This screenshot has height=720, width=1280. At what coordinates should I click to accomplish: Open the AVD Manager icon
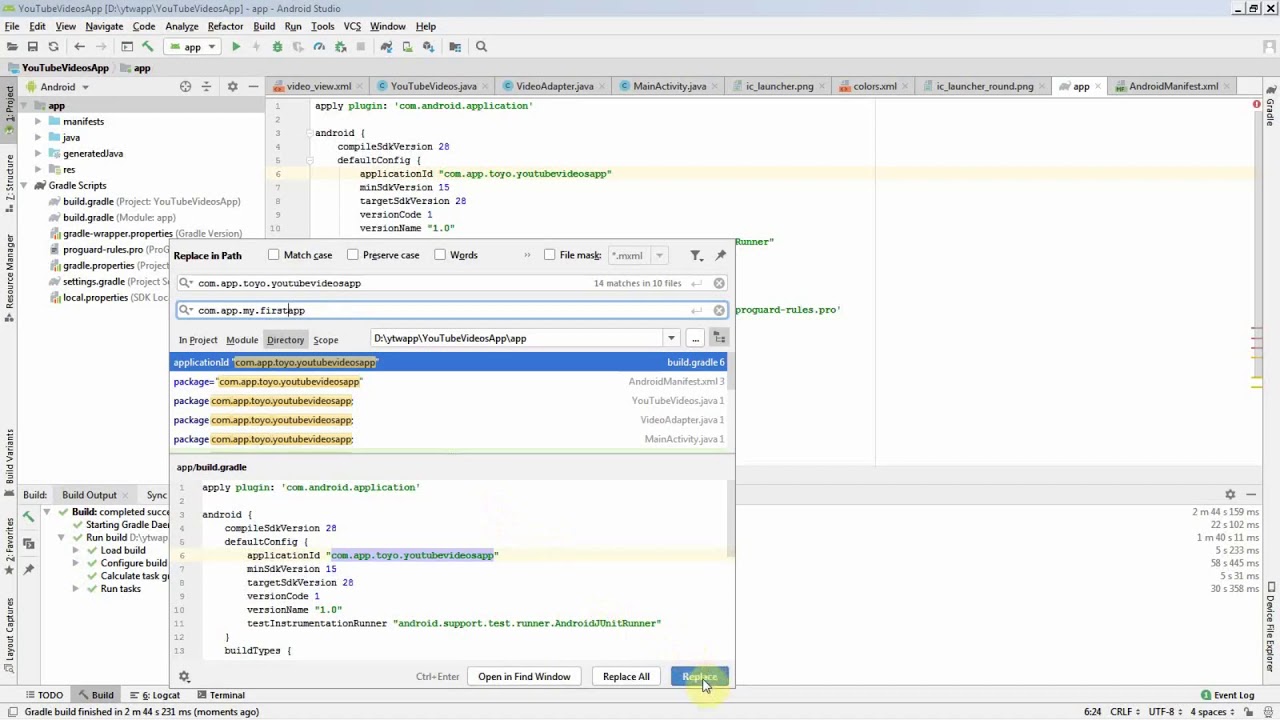coord(408,46)
